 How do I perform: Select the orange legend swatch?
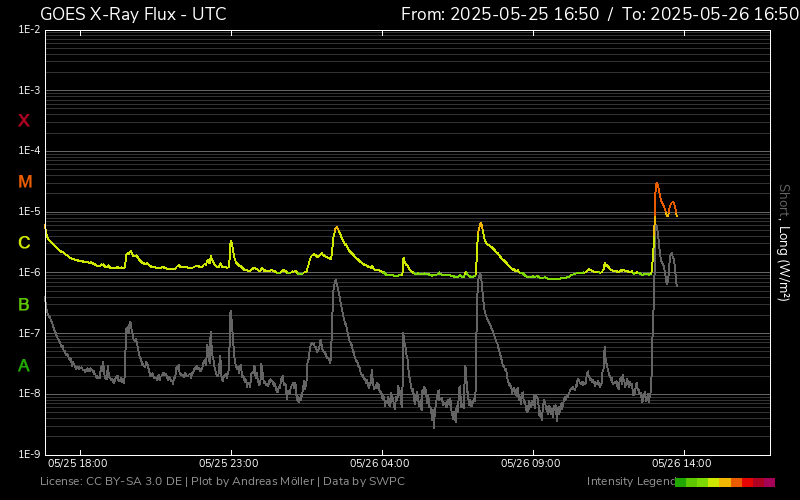click(736, 483)
